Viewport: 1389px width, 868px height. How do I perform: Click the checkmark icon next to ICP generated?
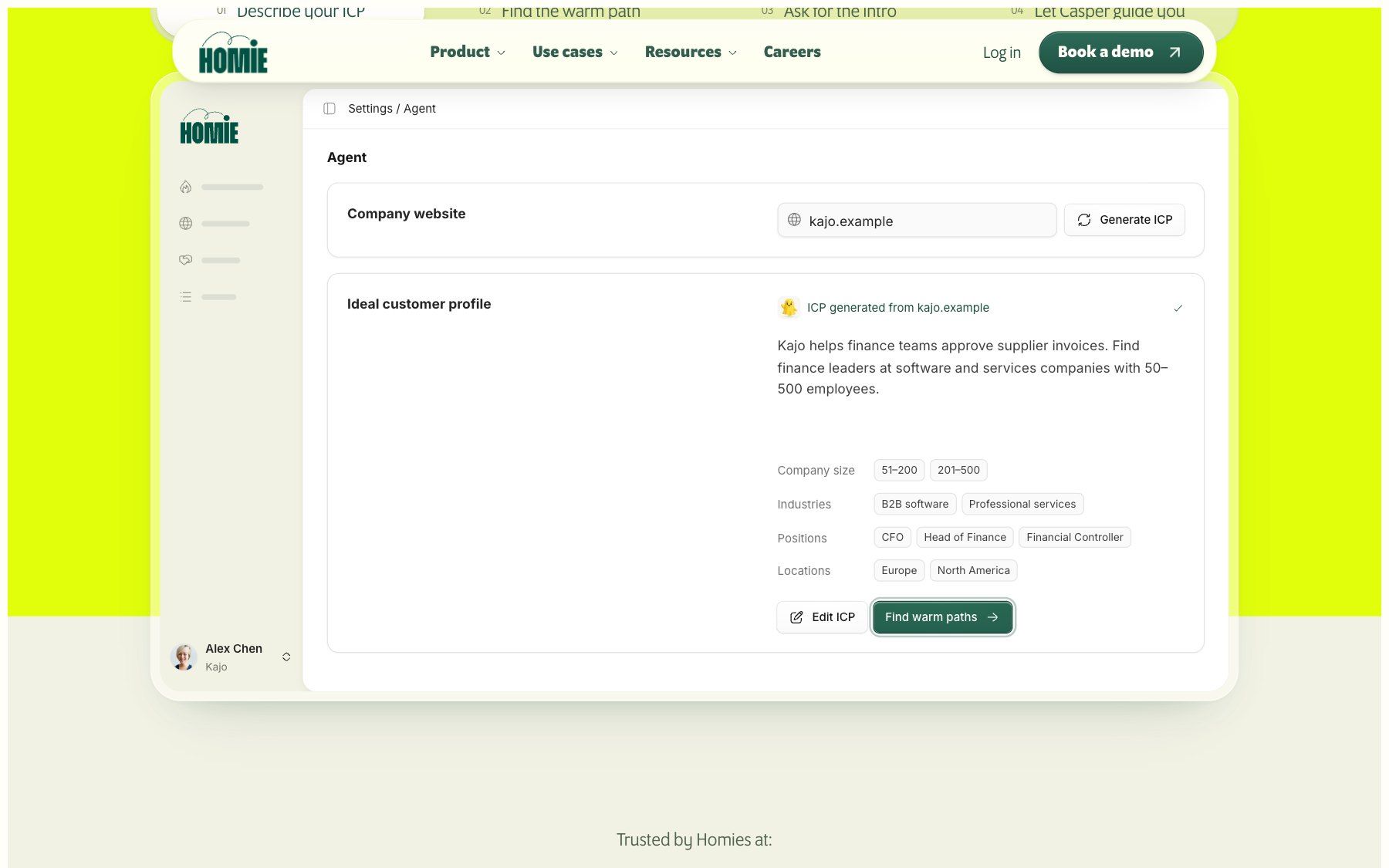point(1178,308)
